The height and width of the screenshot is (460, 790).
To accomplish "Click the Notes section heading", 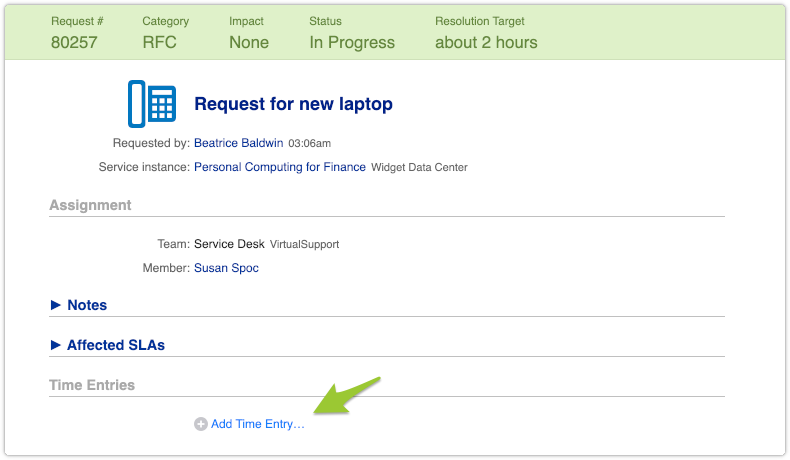I will tap(87, 305).
